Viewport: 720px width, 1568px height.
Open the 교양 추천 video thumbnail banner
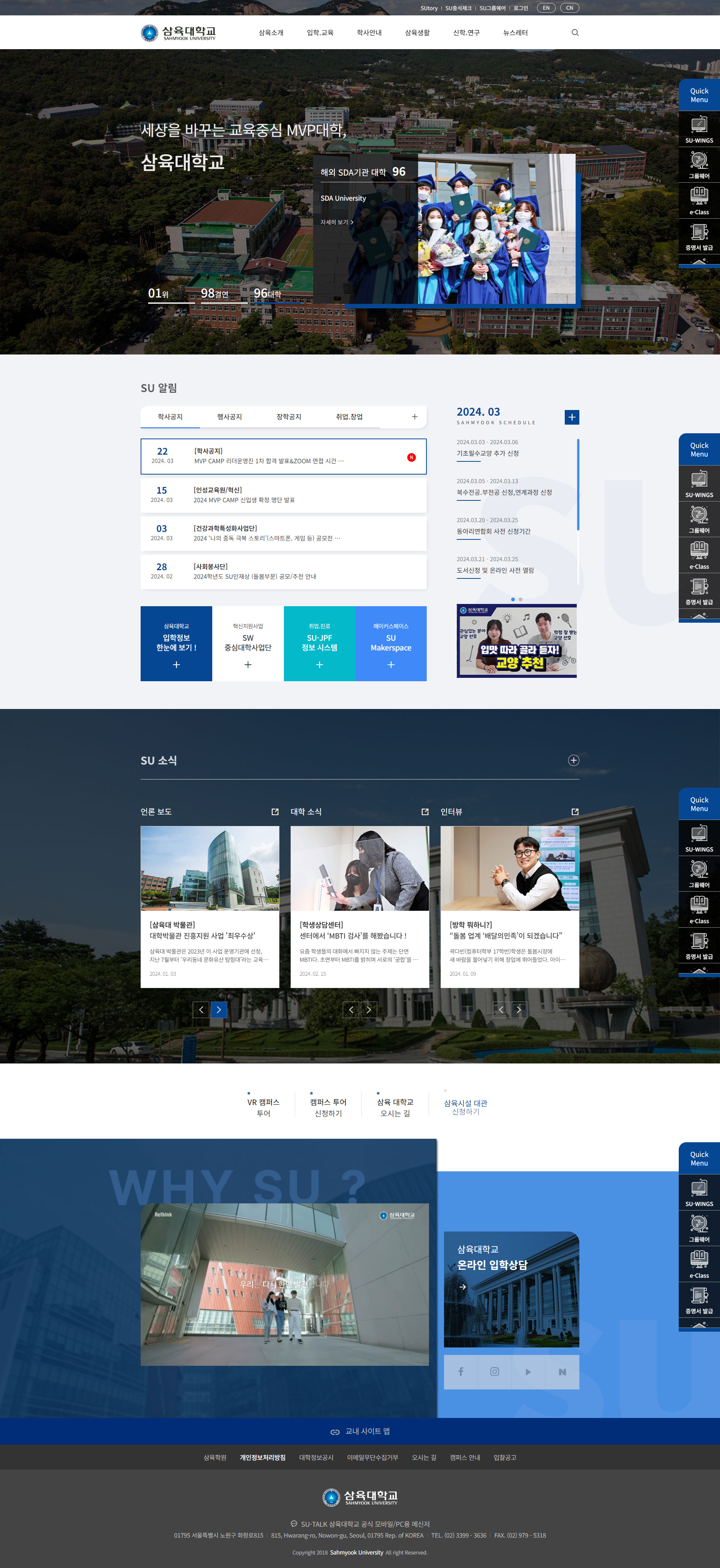516,640
